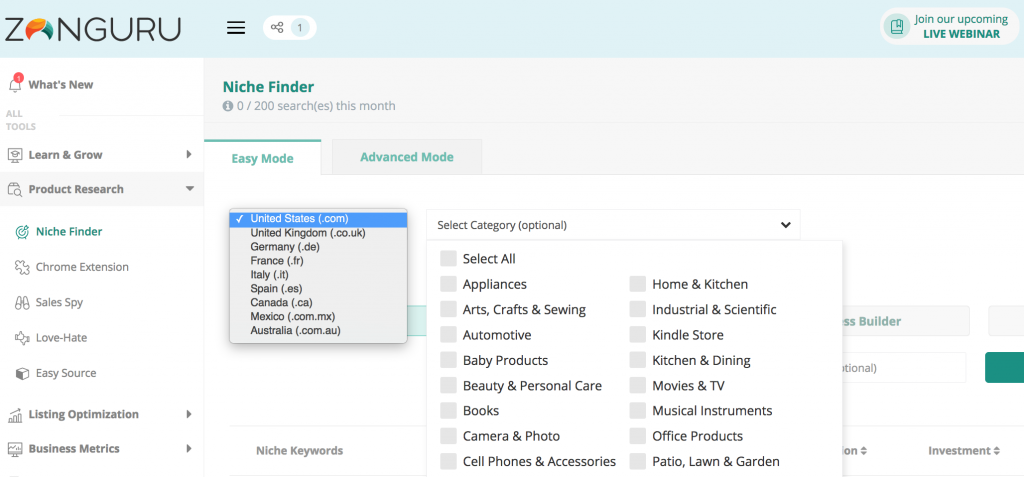
Task: Click the Business Metrics monitor icon
Action: click(14, 449)
